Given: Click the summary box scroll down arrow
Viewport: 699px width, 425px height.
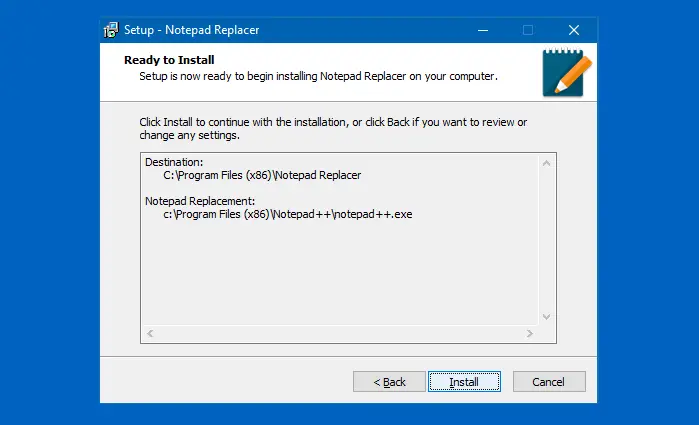Looking at the screenshot, I should pyautogui.click(x=547, y=317).
